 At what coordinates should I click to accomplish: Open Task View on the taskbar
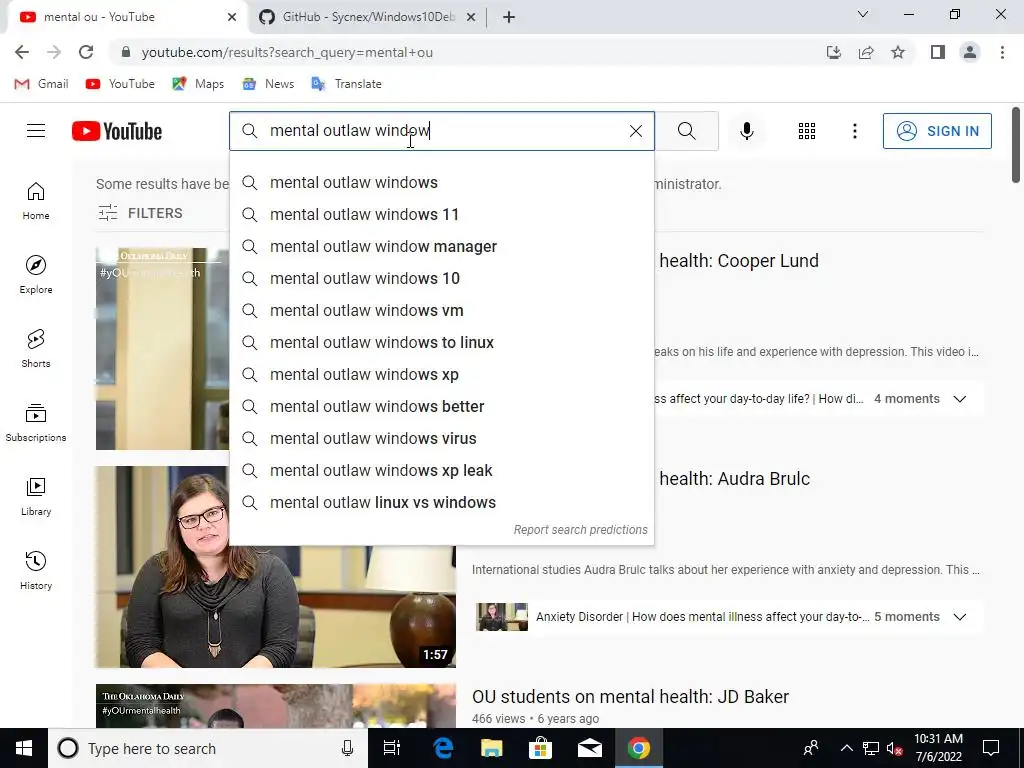[x=391, y=748]
